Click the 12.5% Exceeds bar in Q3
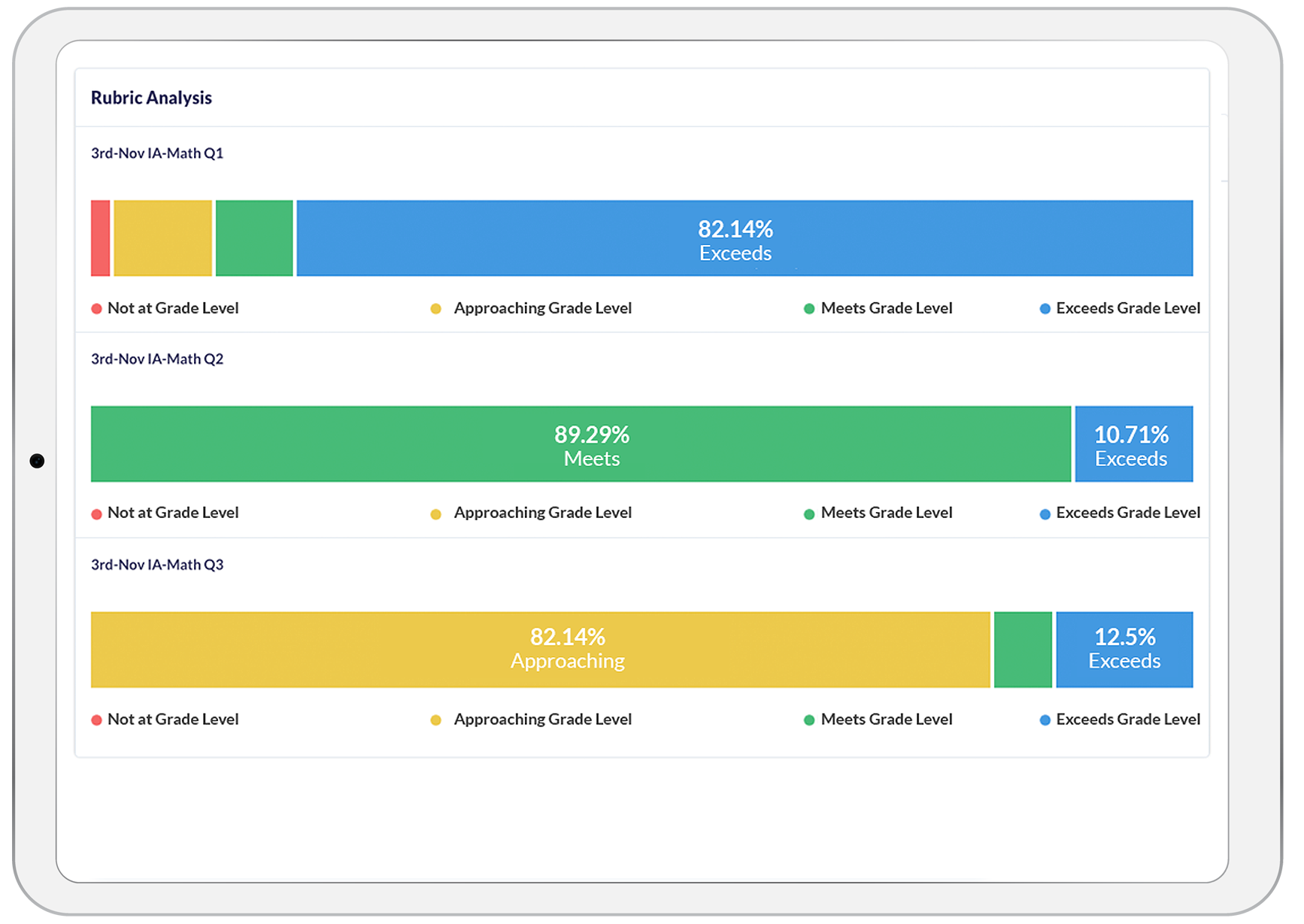1304x924 pixels. tap(1124, 650)
